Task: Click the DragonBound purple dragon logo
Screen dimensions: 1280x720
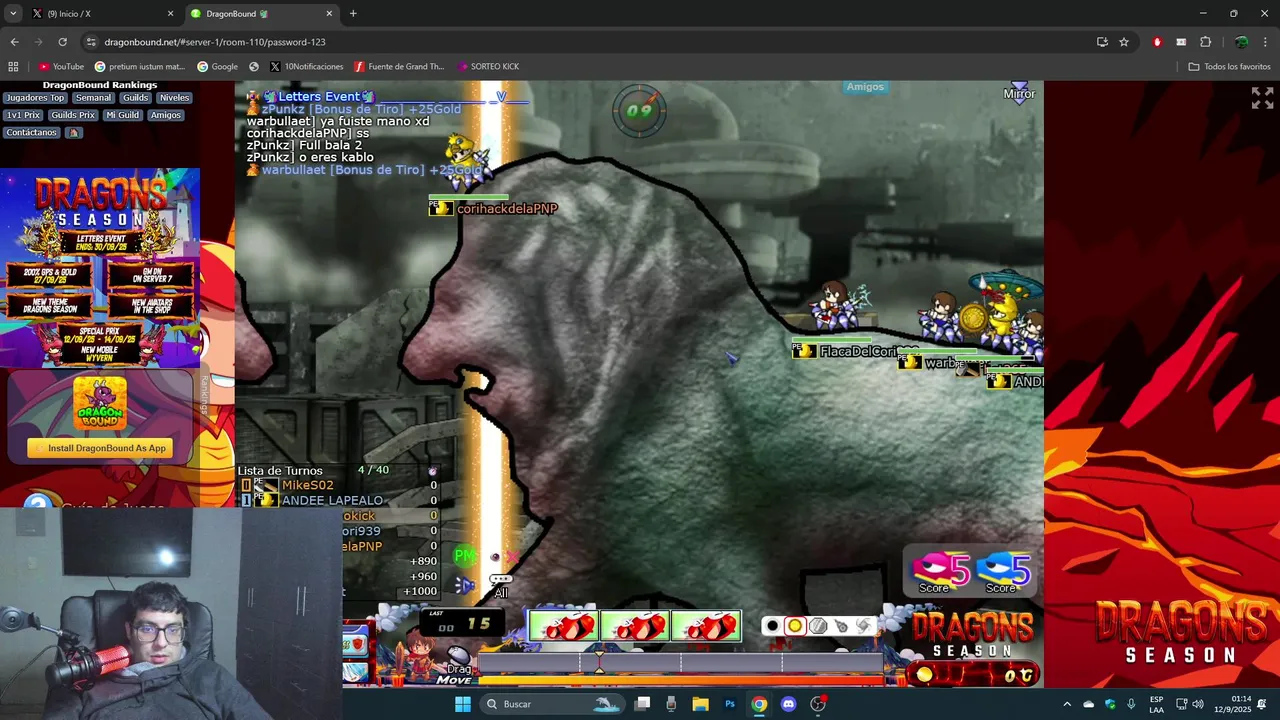Action: [x=100, y=403]
